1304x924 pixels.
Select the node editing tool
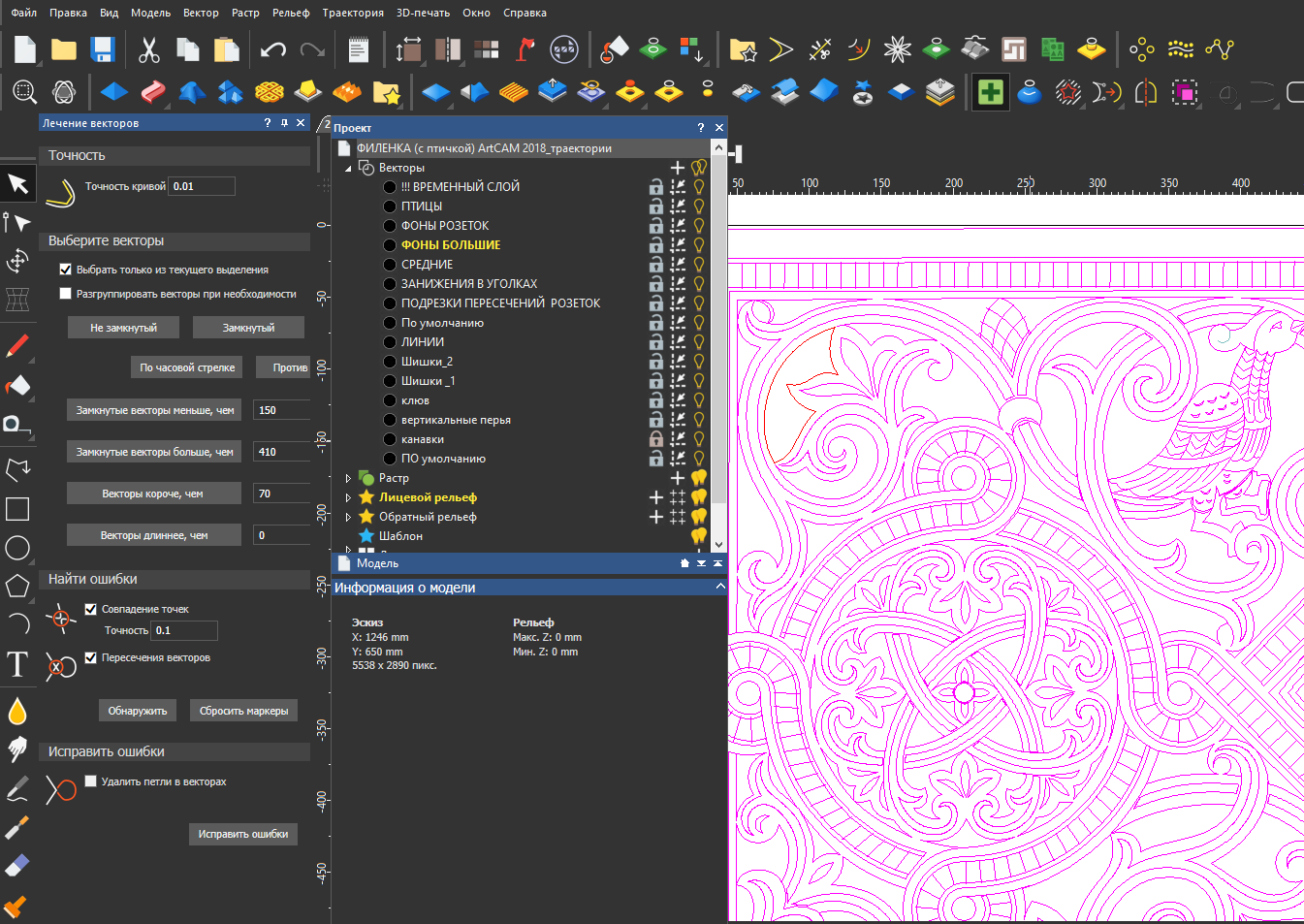17,223
